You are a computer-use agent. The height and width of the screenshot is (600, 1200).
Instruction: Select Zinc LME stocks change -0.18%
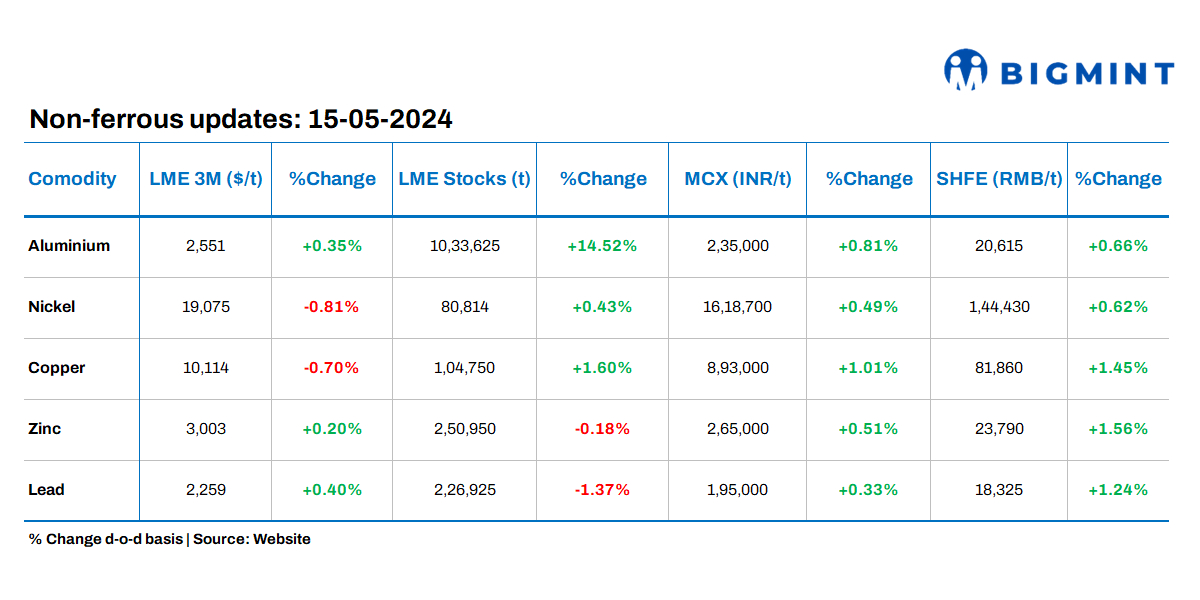[602, 429]
